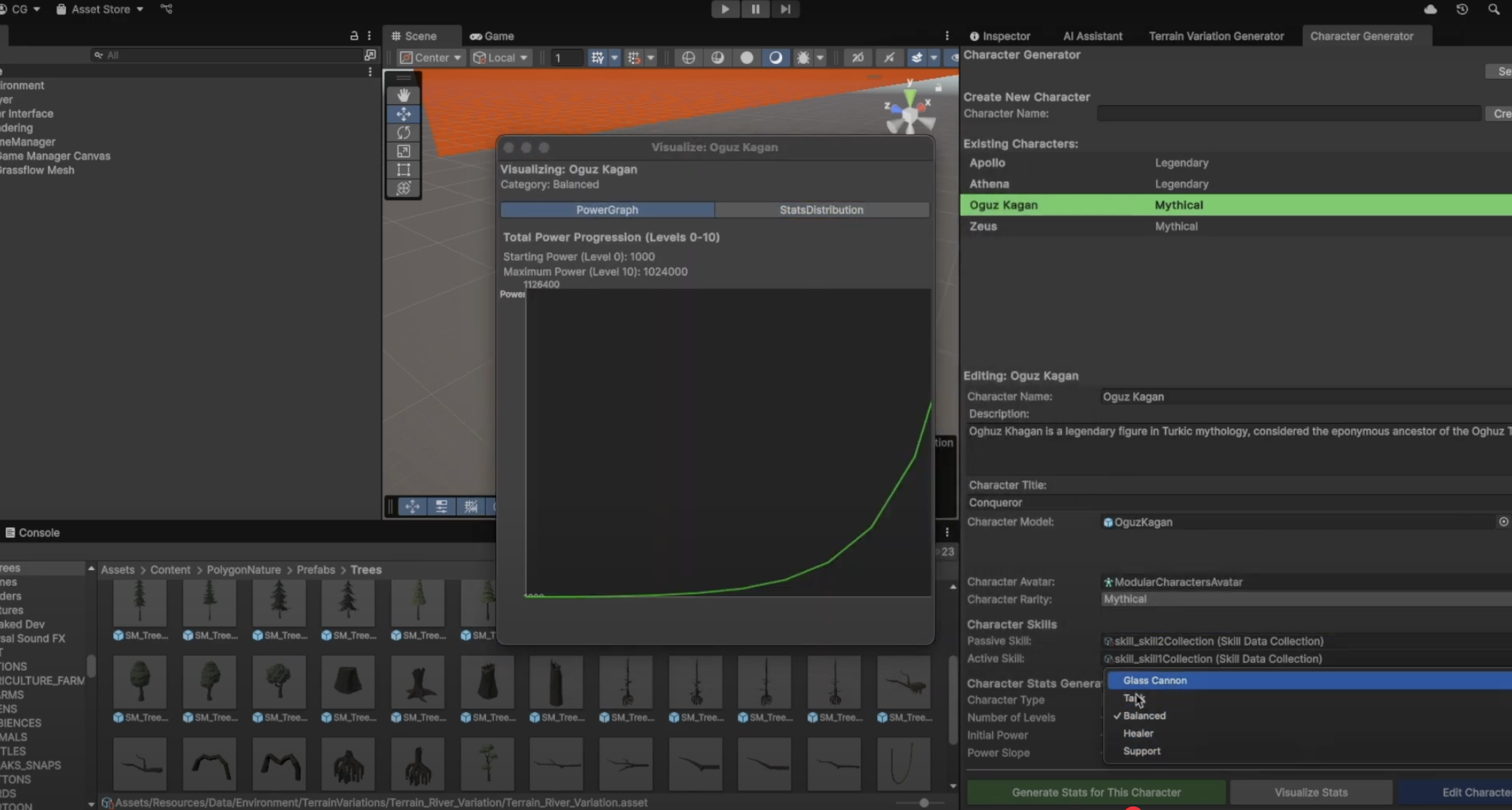Select Athena in Existing Characters list
The image size is (1512, 810).
pyautogui.click(x=1236, y=184)
